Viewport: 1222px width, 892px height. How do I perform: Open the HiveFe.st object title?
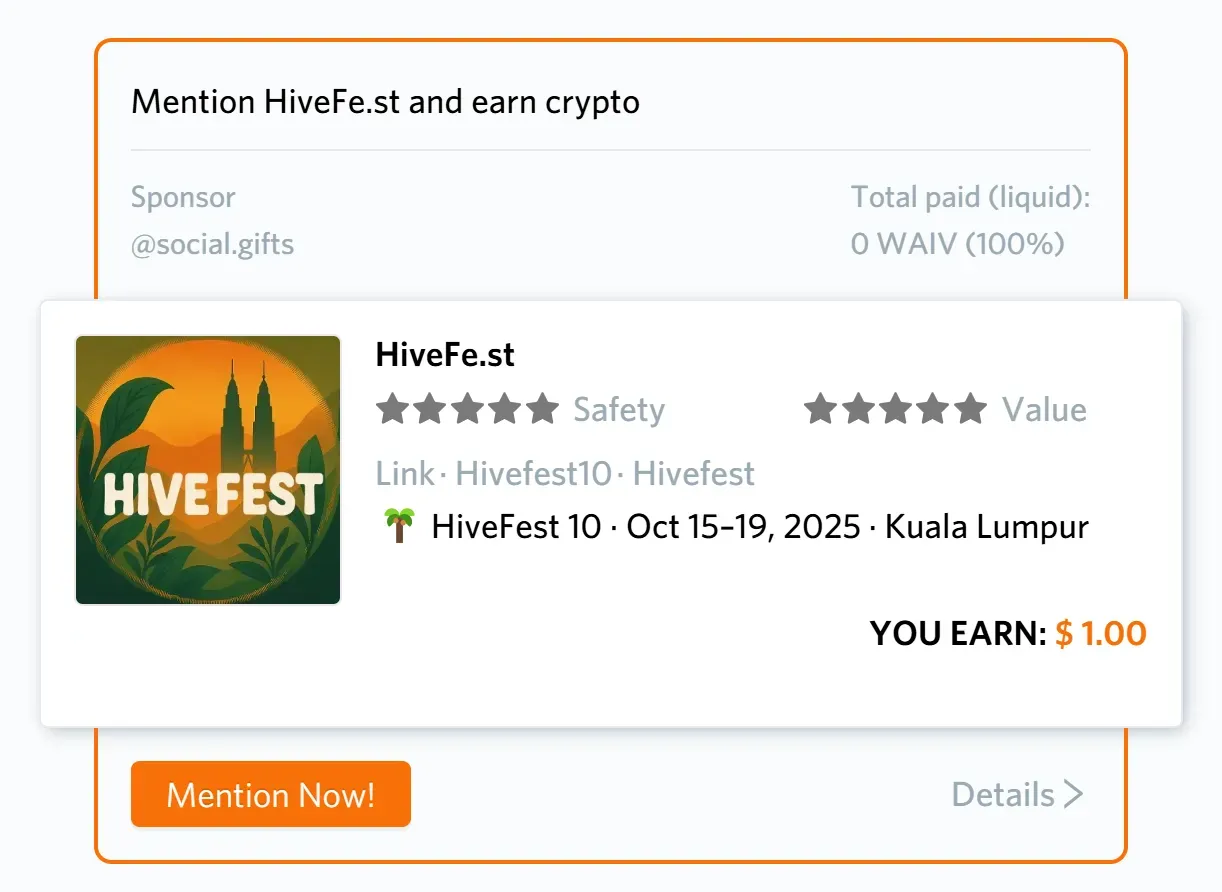click(445, 354)
